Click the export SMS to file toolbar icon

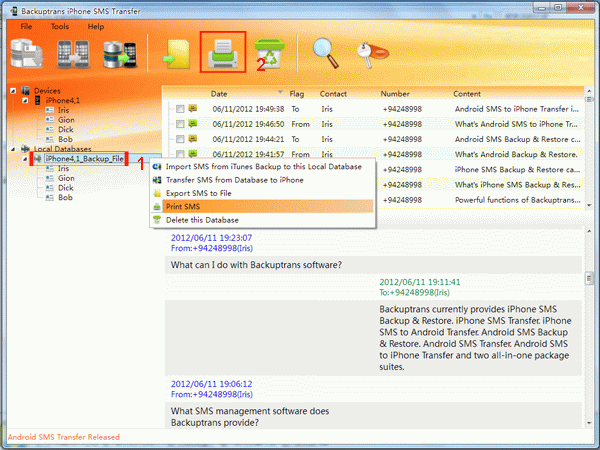(177, 54)
